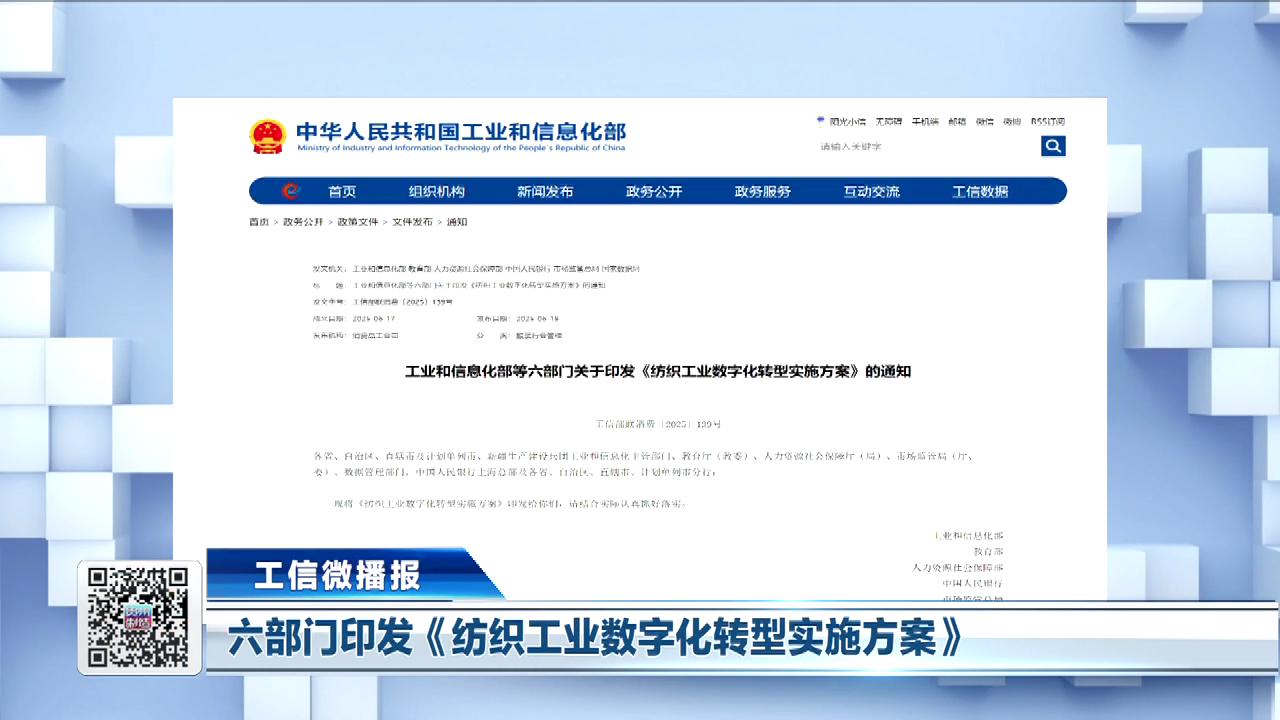Screen dimensions: 1280x720
Task: Click the QR code in the bottom-left corner
Action: click(139, 617)
